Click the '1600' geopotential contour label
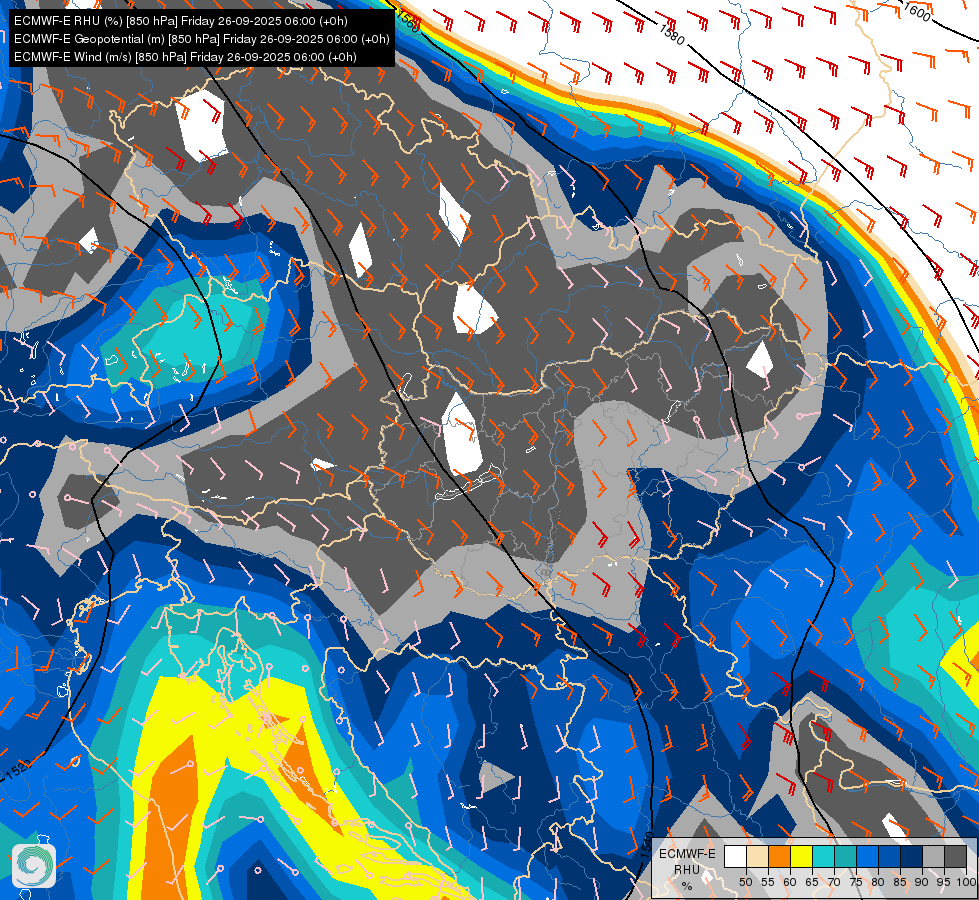 pyautogui.click(x=916, y=11)
